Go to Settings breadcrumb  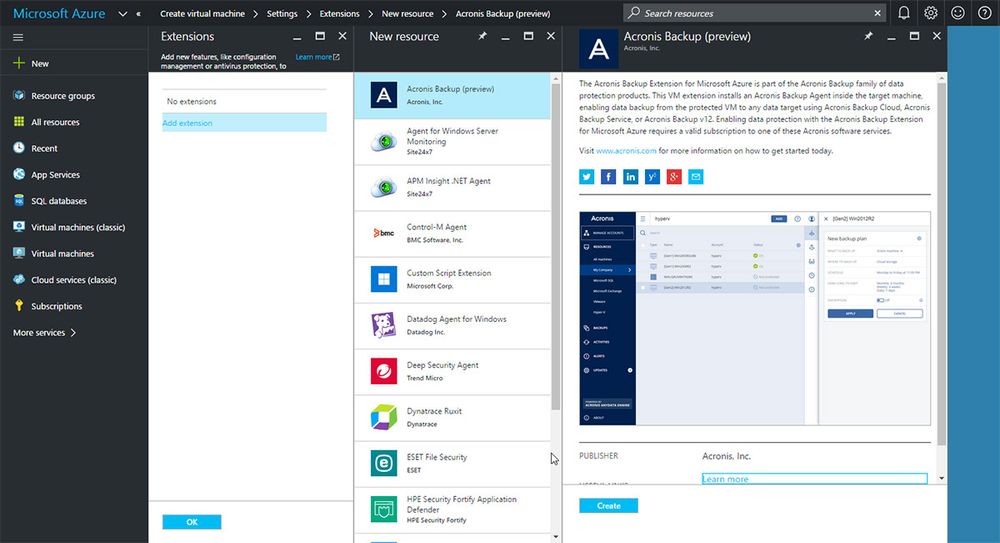282,13
